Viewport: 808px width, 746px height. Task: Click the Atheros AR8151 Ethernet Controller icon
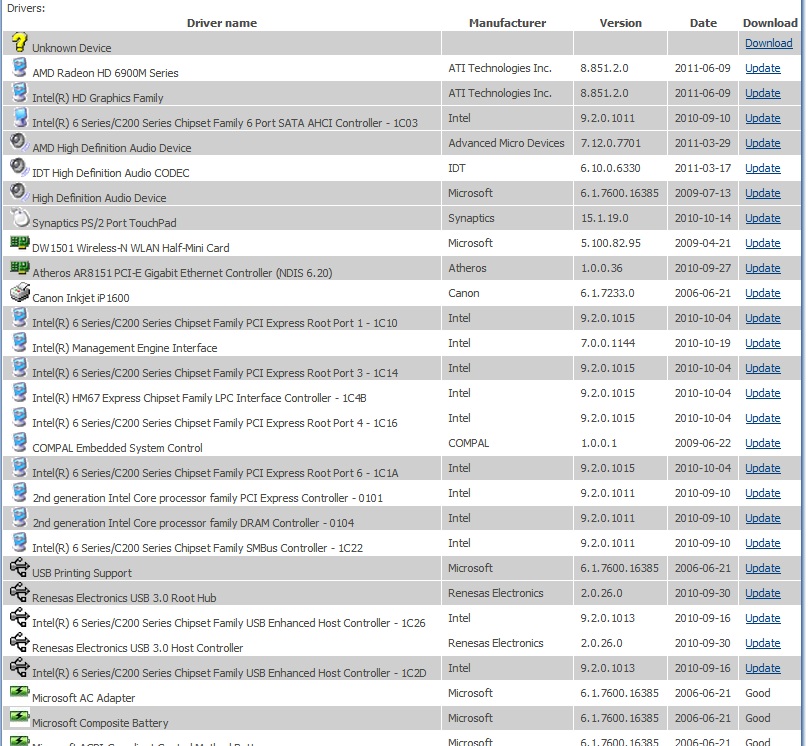coord(20,267)
